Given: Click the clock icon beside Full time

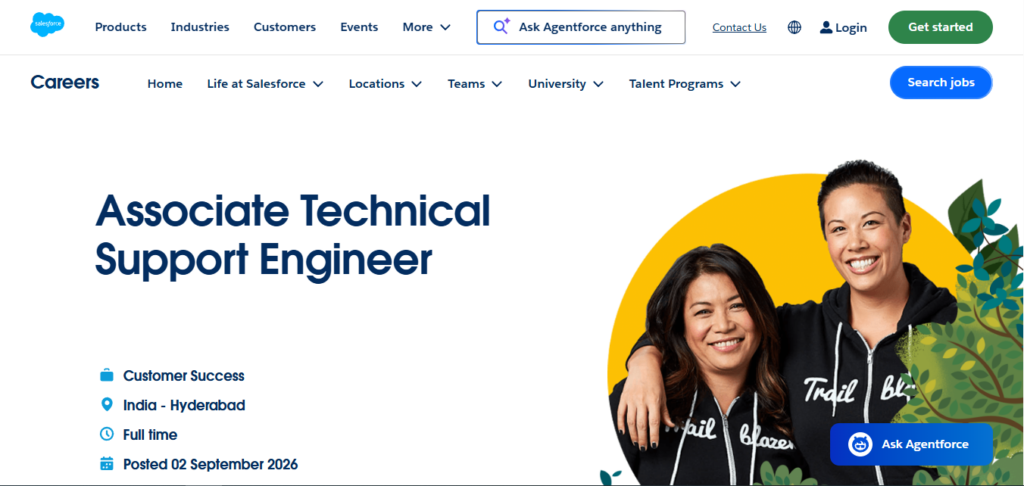Looking at the screenshot, I should click(x=106, y=434).
